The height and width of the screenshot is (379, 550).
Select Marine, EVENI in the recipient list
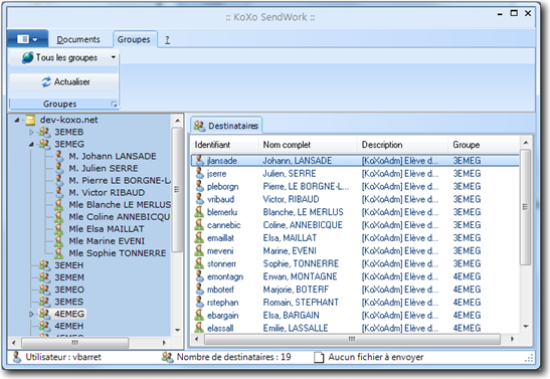290,251
